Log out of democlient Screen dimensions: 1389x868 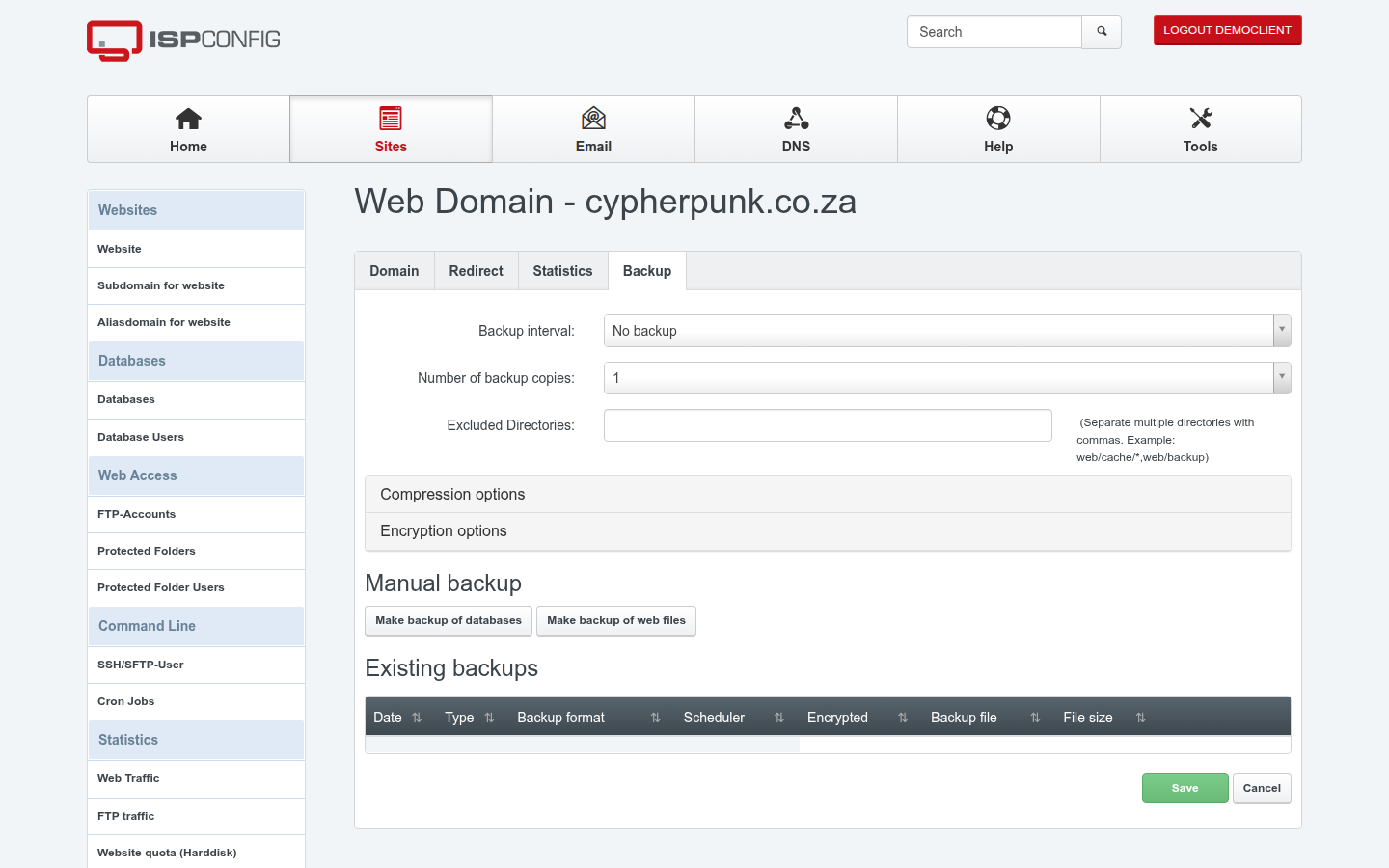1228,31
